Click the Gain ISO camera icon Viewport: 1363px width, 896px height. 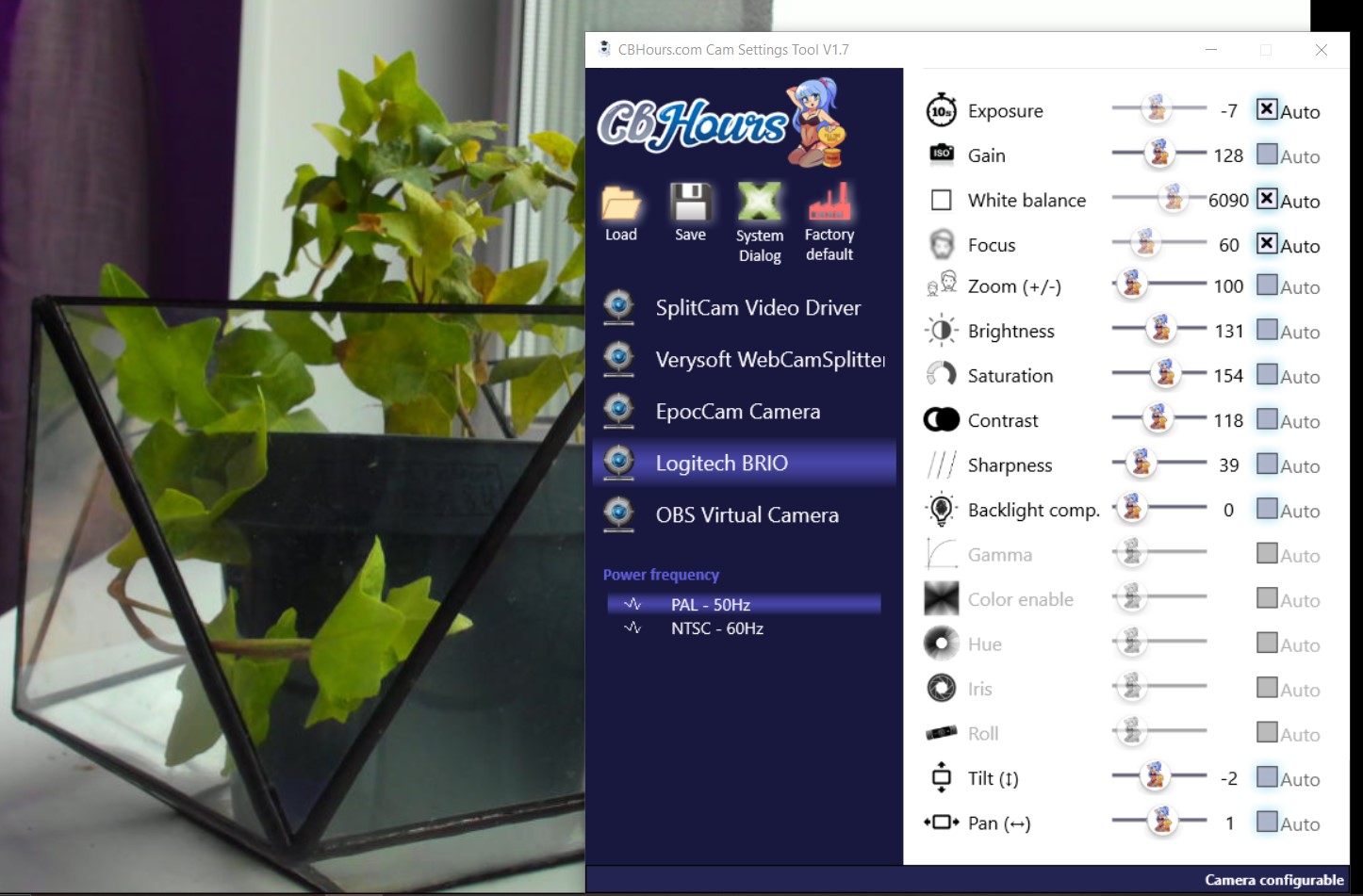[941, 153]
